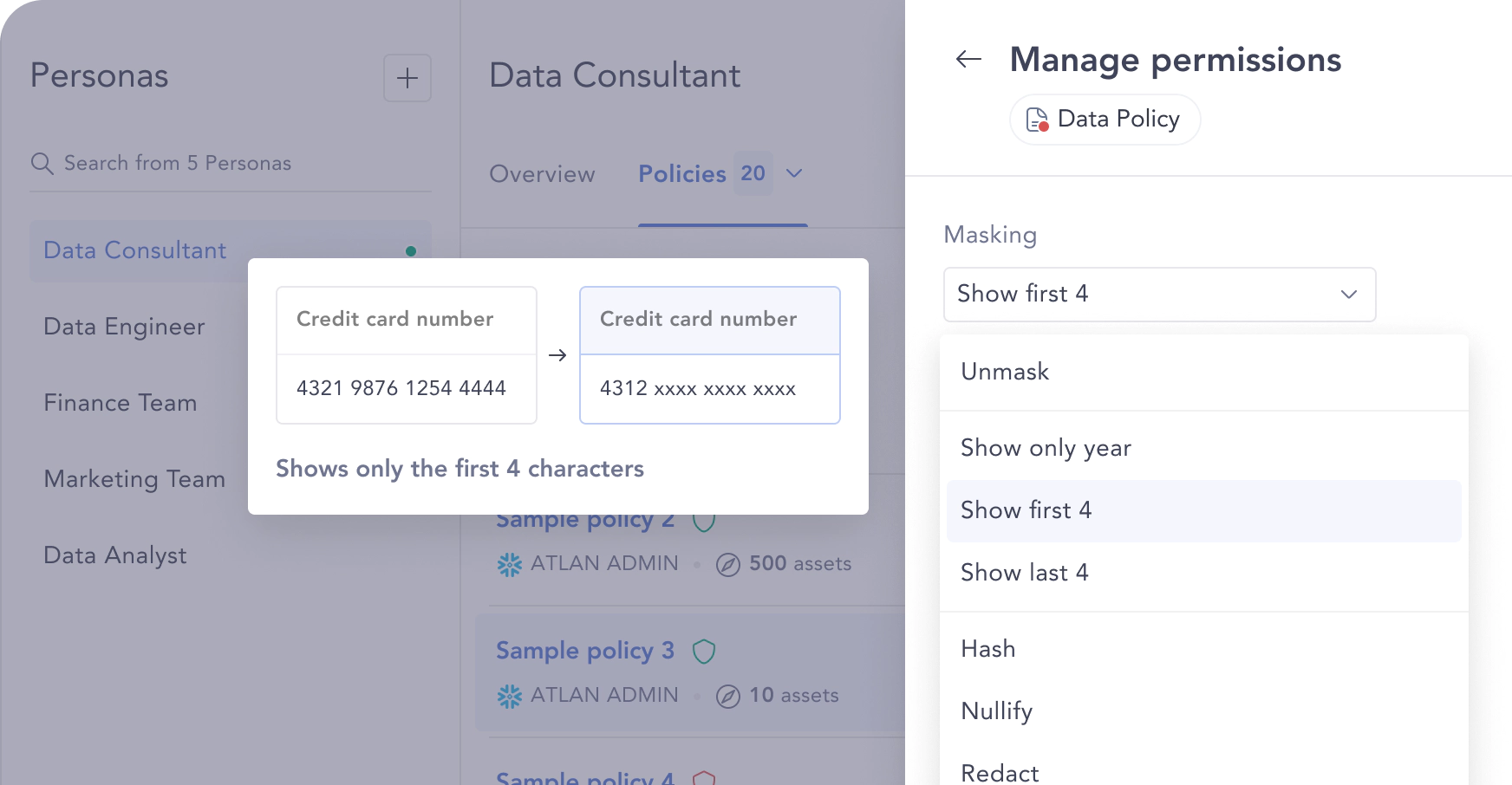Click snowflake icon in Sample policy 3 row
Viewport: 1512px width, 785px height.
(x=510, y=697)
